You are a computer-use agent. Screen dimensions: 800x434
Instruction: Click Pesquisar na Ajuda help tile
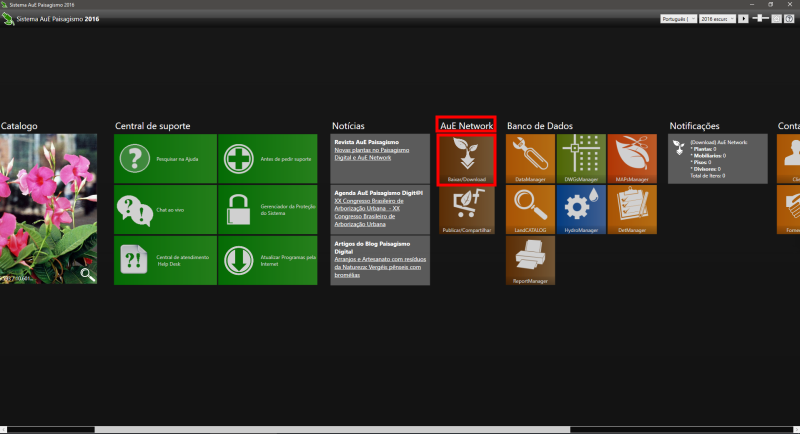[x=165, y=159]
